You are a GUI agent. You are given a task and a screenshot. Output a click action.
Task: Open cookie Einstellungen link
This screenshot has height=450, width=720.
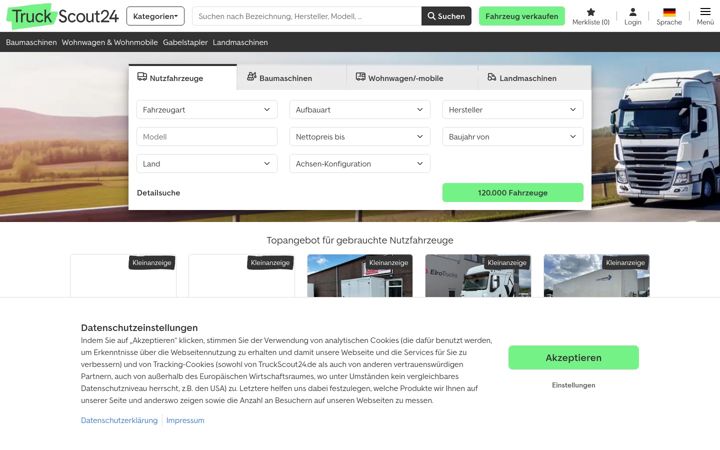click(x=574, y=385)
